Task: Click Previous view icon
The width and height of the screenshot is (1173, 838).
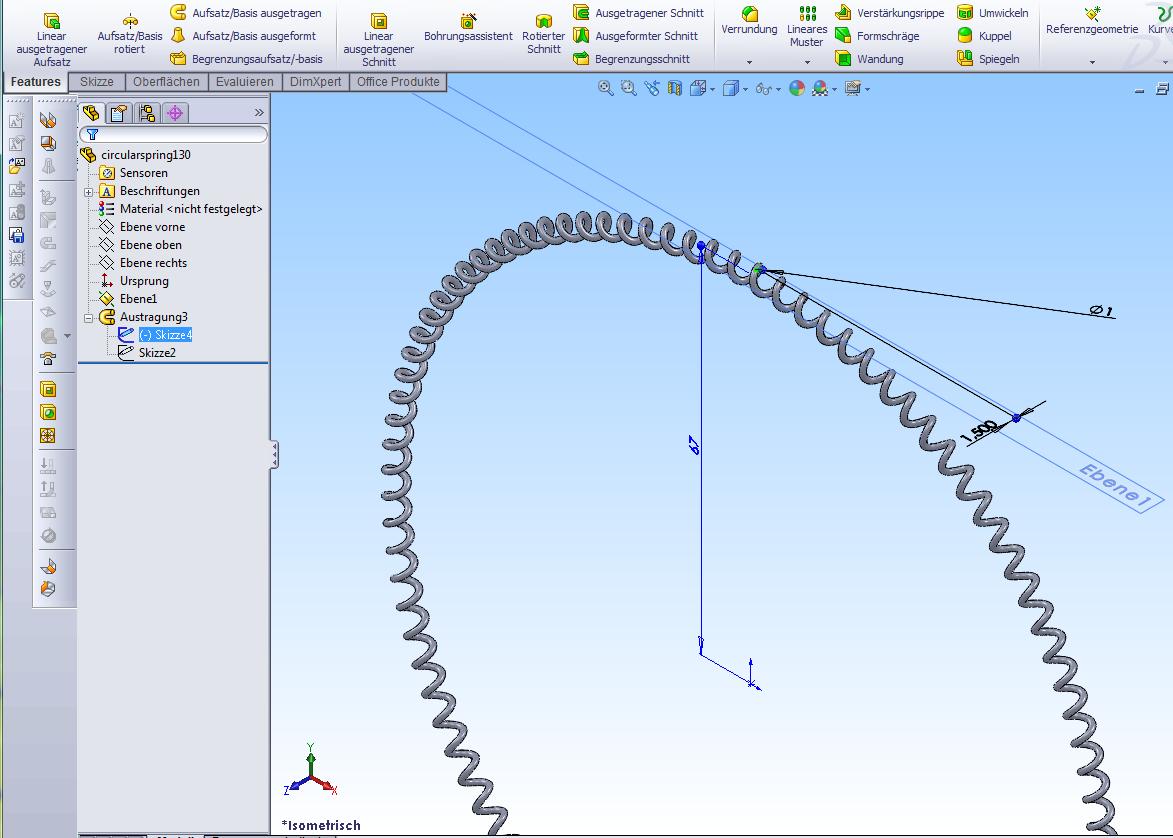Action: 652,88
